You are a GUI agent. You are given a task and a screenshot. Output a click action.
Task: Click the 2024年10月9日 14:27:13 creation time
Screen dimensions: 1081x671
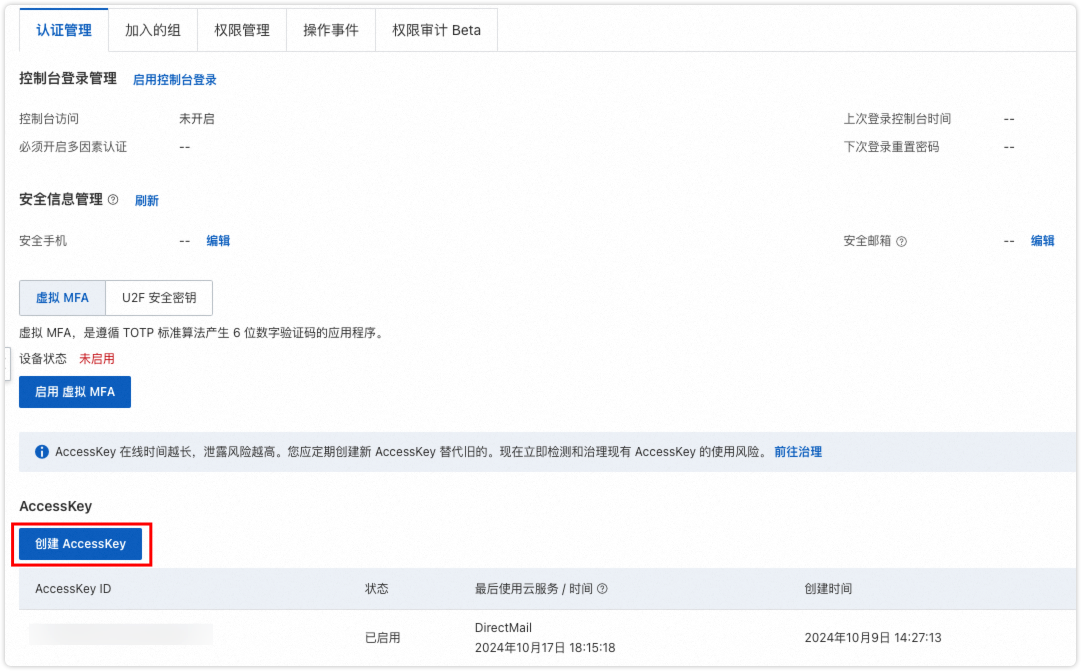coord(873,638)
